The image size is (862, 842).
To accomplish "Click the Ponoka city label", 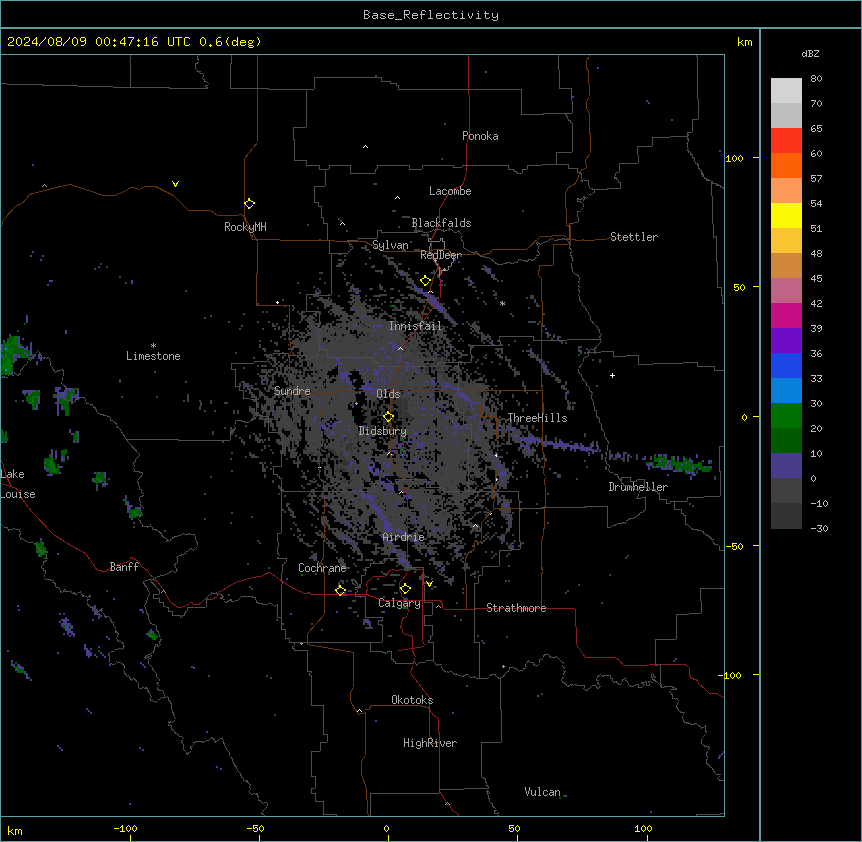I will (x=480, y=136).
